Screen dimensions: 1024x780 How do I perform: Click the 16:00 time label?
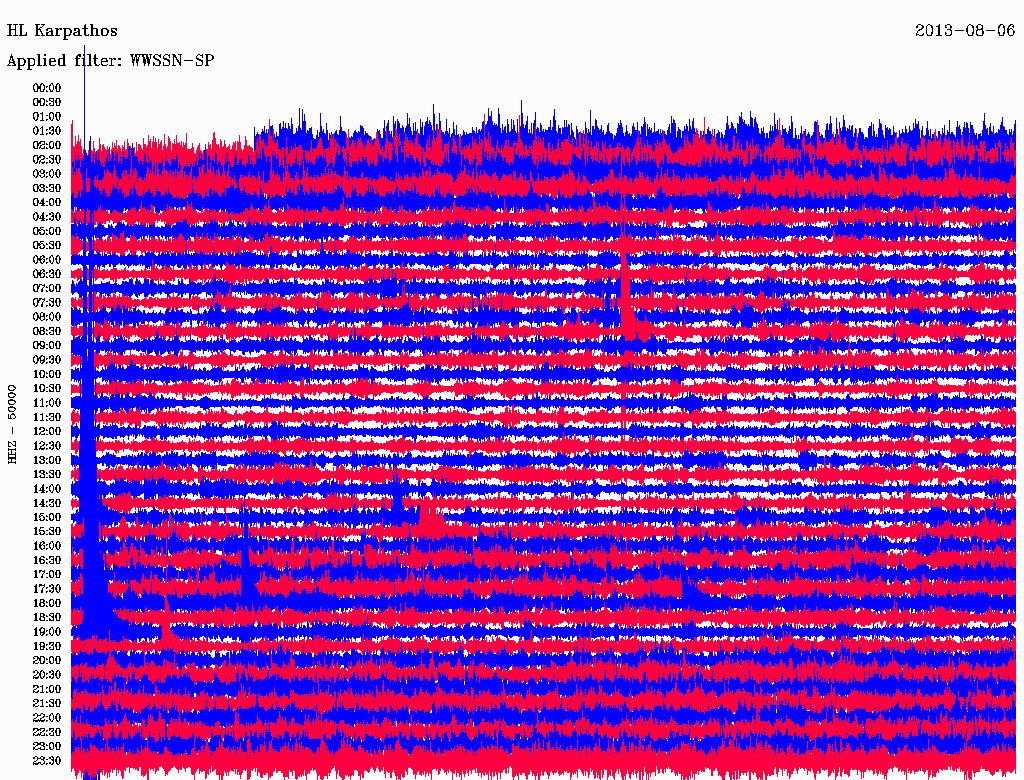(47, 546)
